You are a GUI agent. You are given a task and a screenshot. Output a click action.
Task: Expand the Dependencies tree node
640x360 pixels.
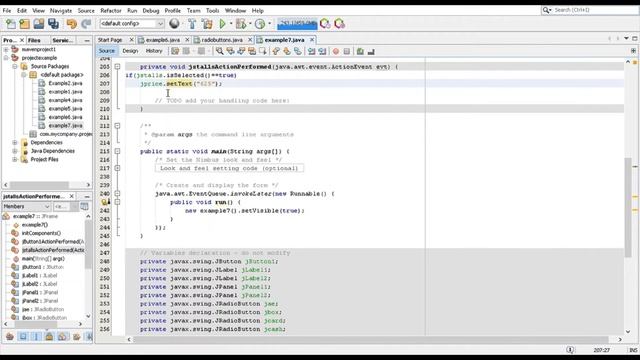pos(15,142)
